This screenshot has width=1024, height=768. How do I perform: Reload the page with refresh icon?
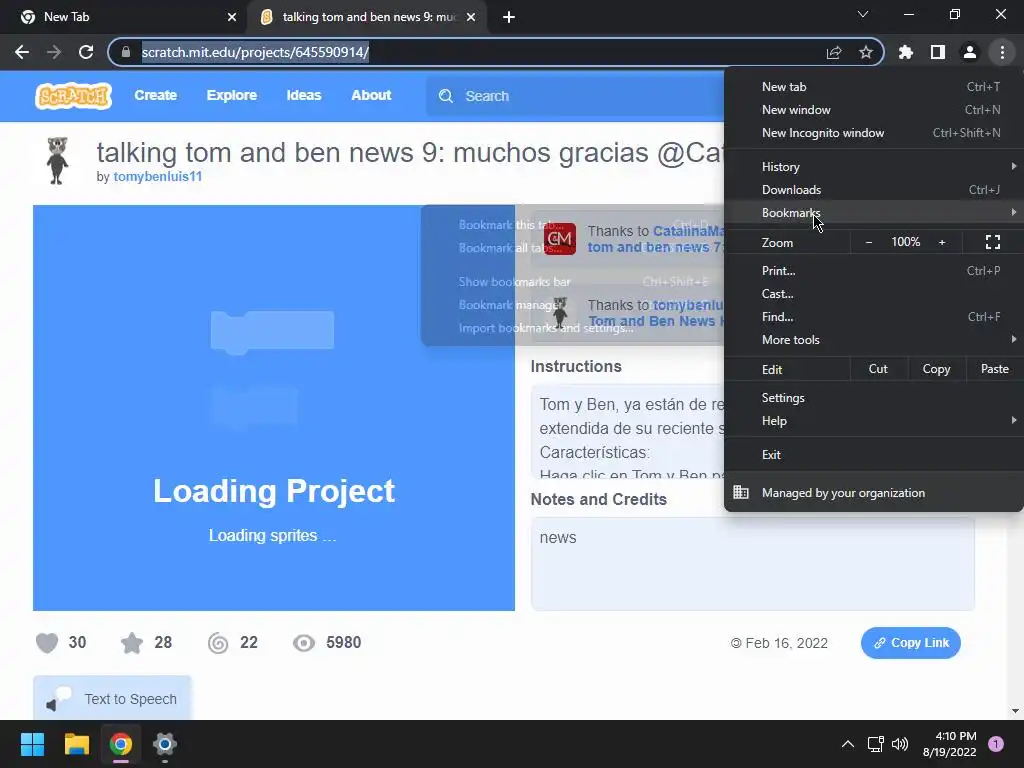(x=86, y=52)
